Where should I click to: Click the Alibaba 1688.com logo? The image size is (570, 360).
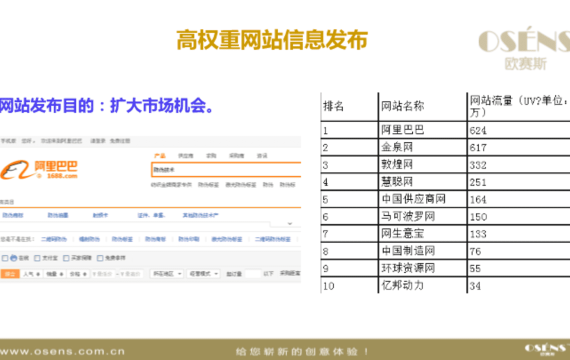tap(39, 170)
